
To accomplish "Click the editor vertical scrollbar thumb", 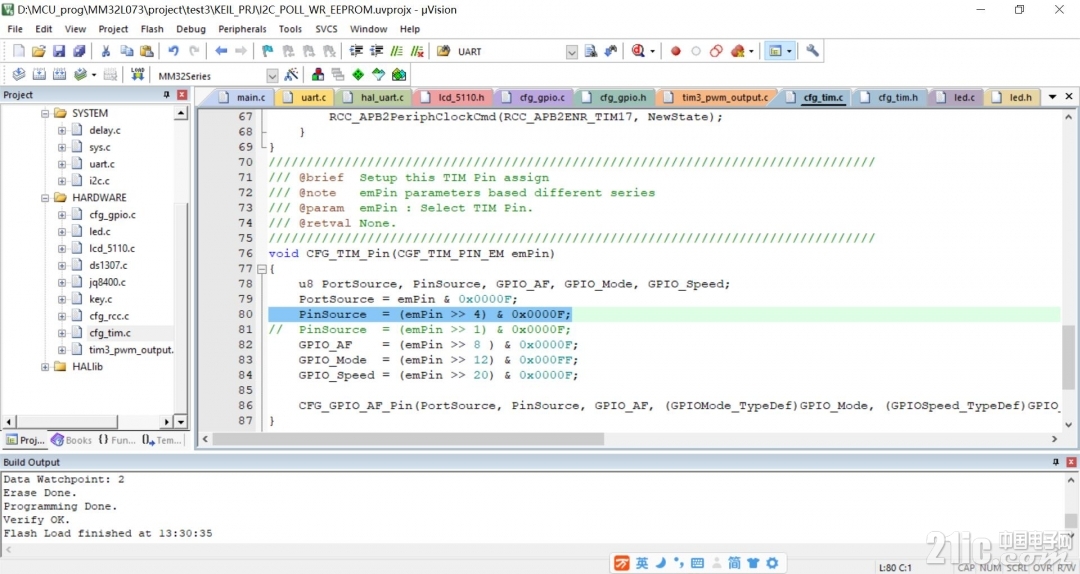I will click(1068, 358).
